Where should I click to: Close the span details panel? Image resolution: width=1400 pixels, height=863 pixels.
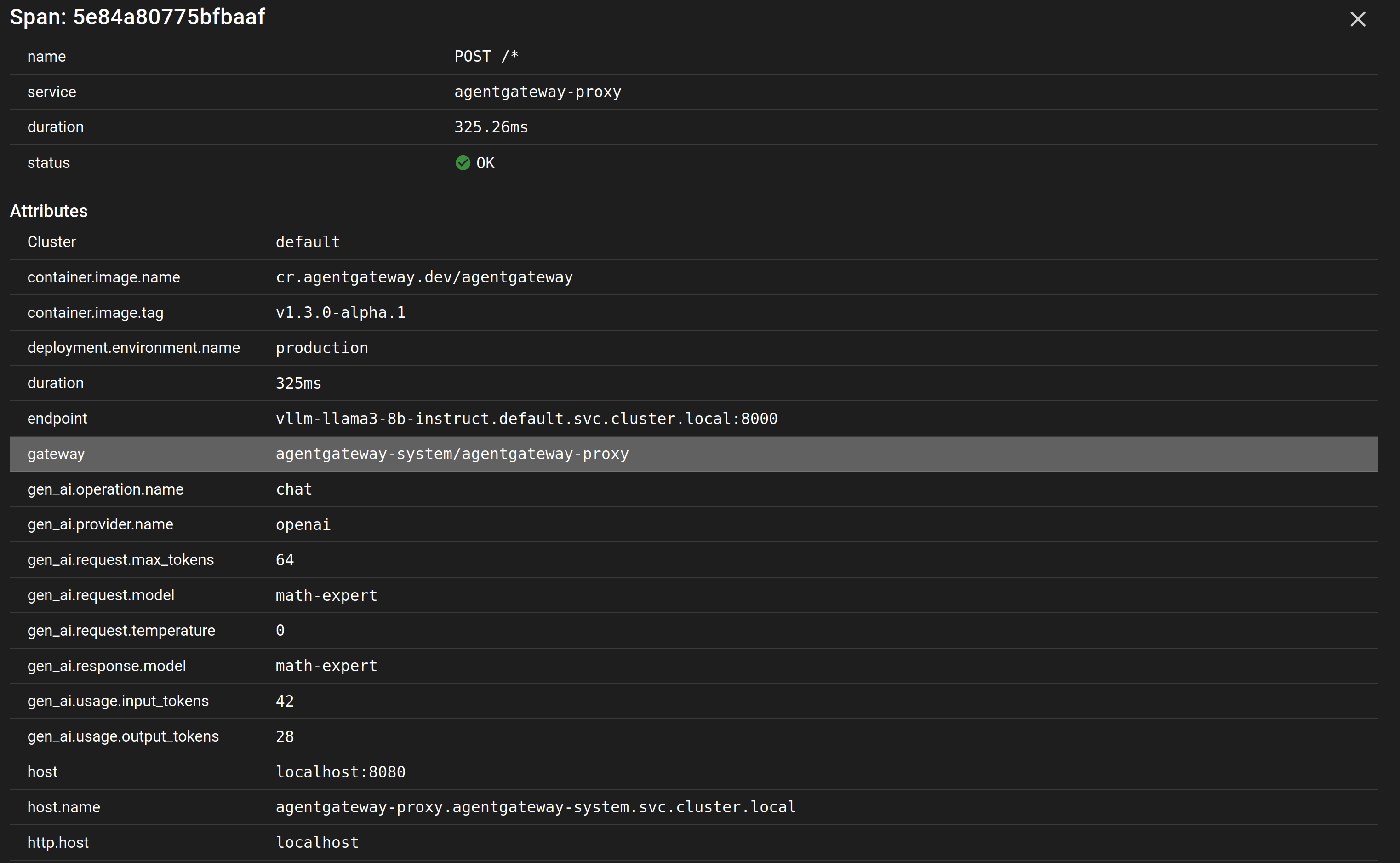[1357, 19]
